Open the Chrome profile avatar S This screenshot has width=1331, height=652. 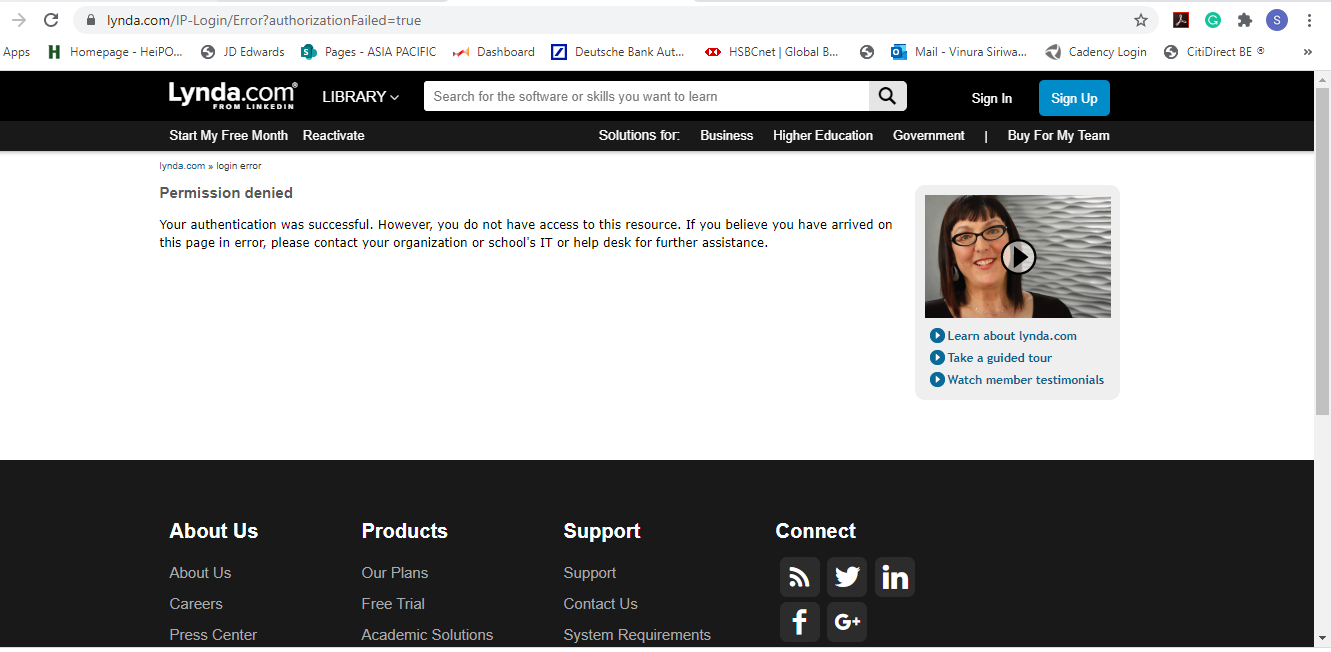(1277, 20)
